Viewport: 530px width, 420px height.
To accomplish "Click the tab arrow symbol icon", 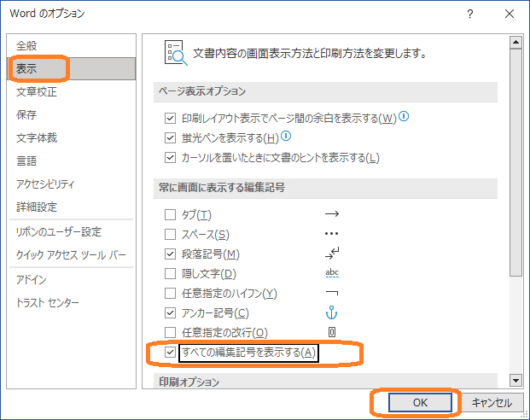I will coord(332,214).
